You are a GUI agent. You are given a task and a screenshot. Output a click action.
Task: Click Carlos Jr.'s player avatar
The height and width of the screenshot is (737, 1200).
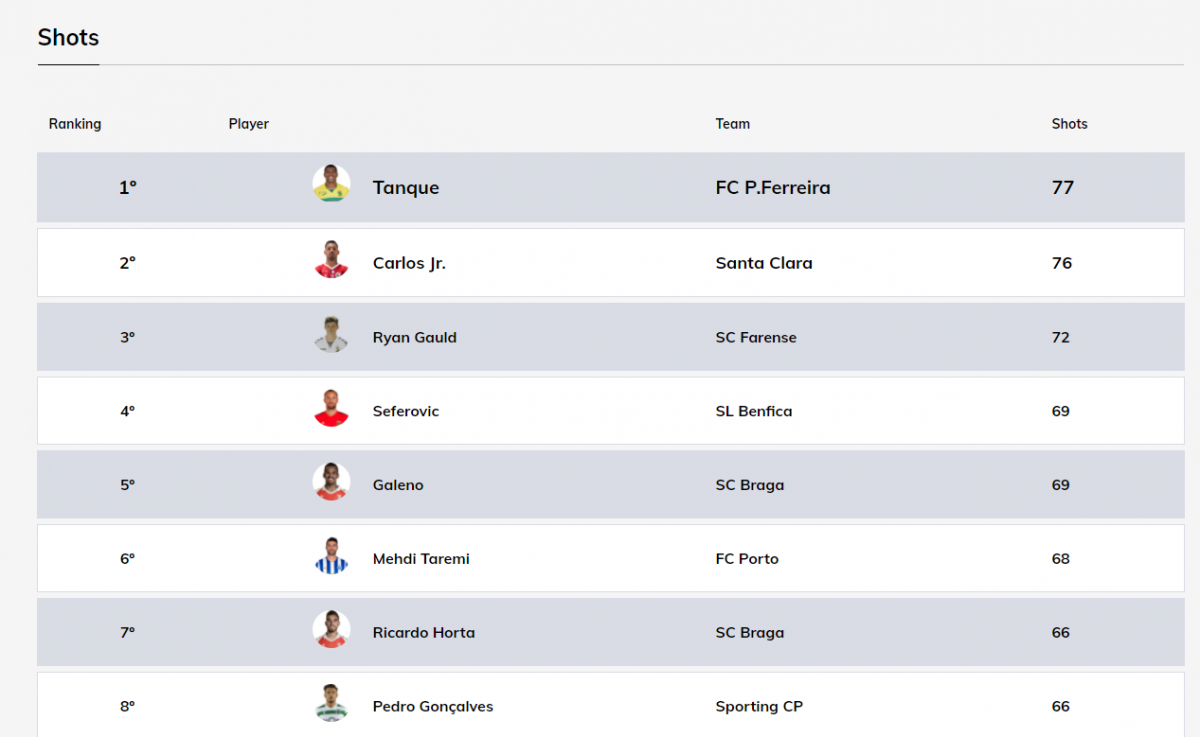[x=331, y=262]
